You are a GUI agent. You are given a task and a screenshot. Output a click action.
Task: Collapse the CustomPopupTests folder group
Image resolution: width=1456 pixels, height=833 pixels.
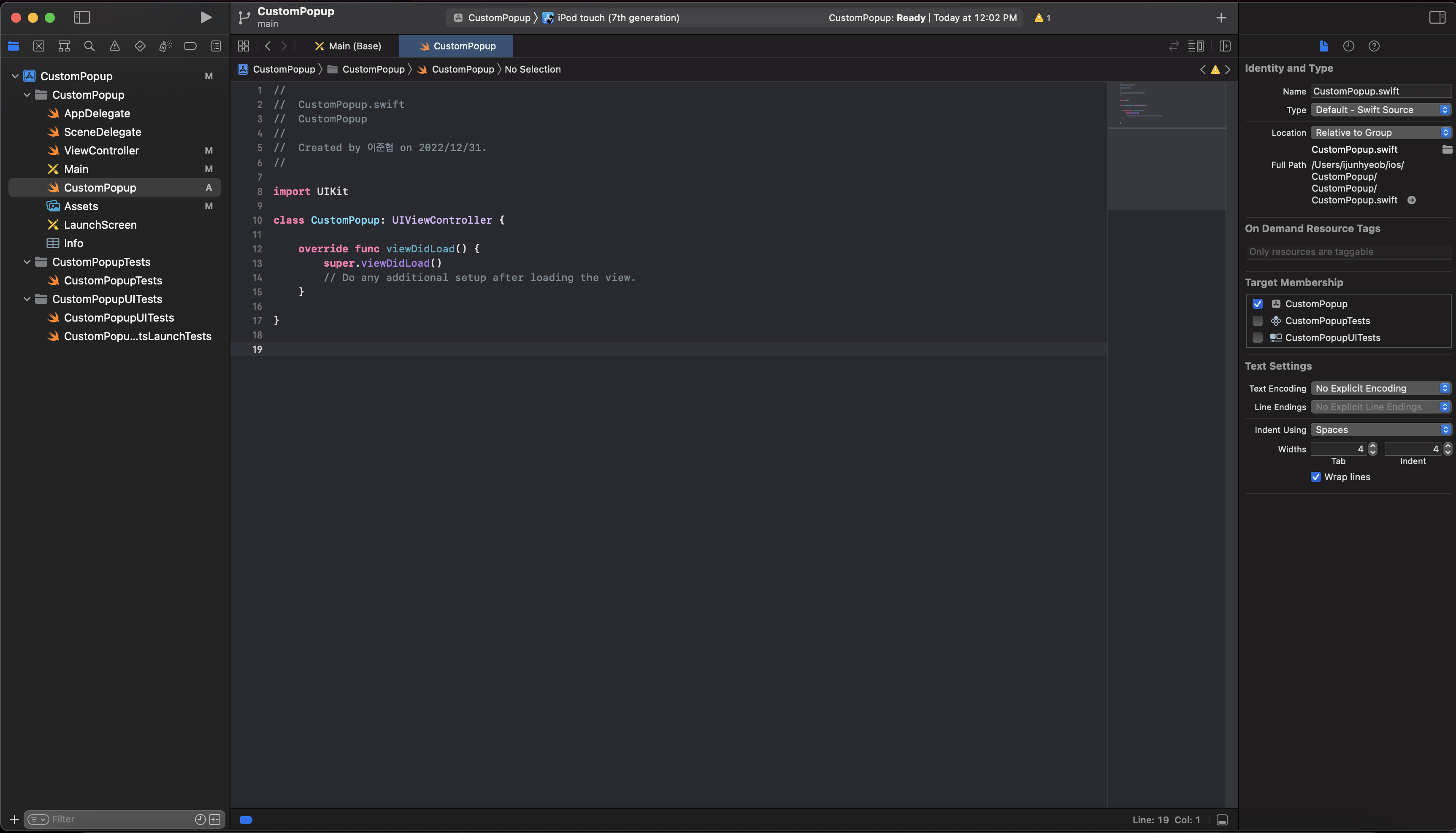[x=27, y=262]
